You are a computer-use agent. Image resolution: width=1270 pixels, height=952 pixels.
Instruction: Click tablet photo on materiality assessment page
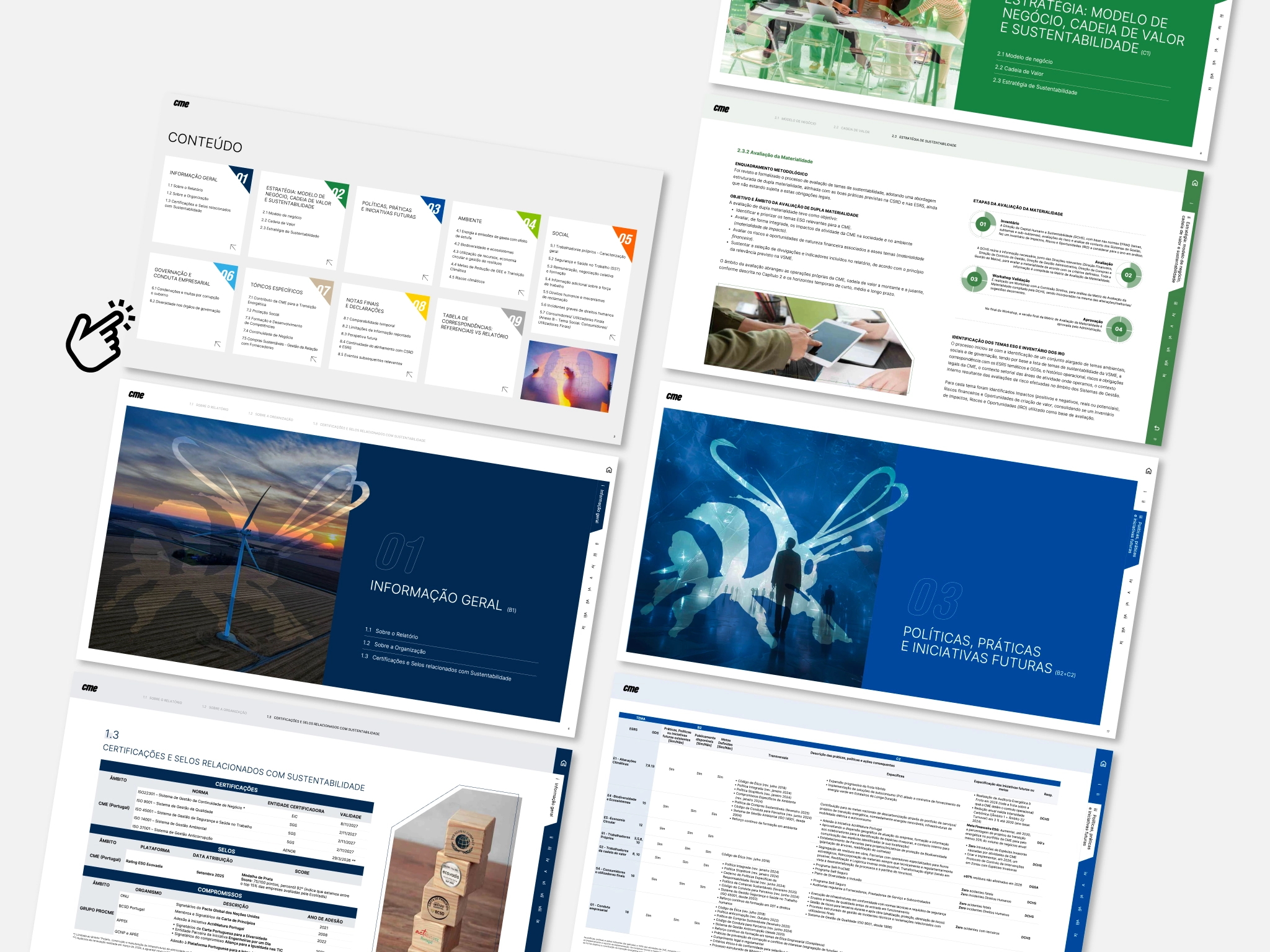809,340
